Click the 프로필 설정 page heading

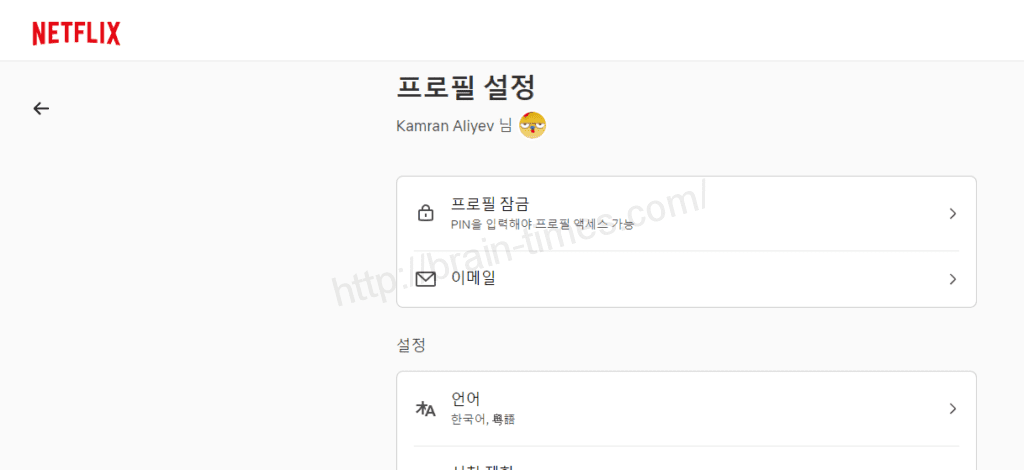[466, 87]
